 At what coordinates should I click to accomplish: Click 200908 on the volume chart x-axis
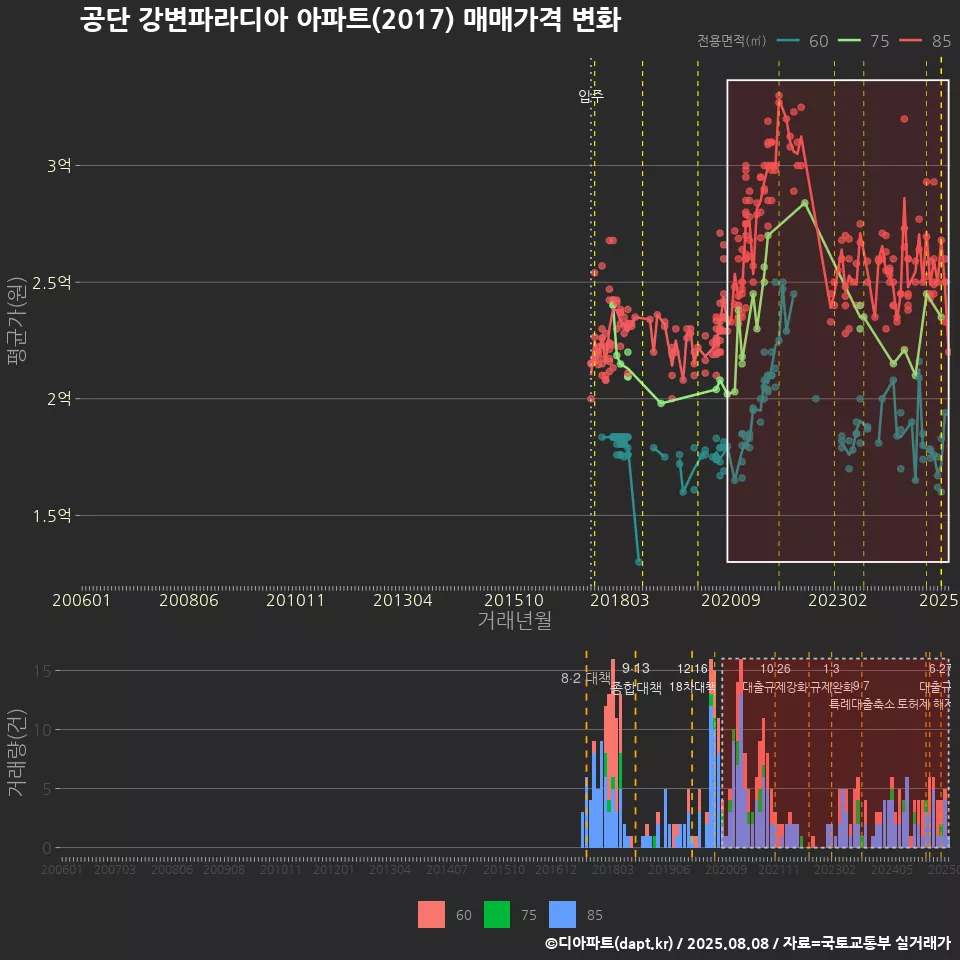pos(224,870)
